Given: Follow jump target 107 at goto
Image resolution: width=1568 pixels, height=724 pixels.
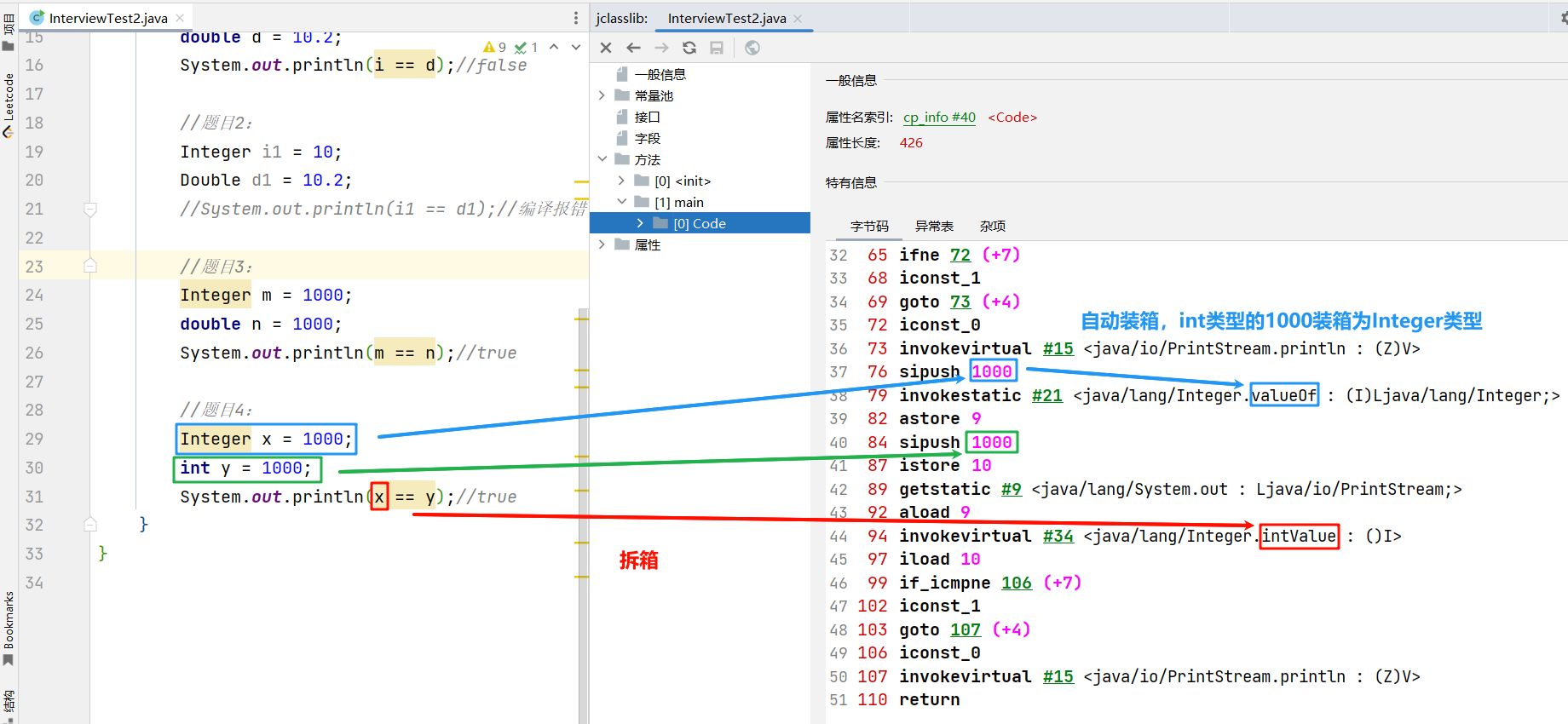Looking at the screenshot, I should pyautogui.click(x=966, y=629).
